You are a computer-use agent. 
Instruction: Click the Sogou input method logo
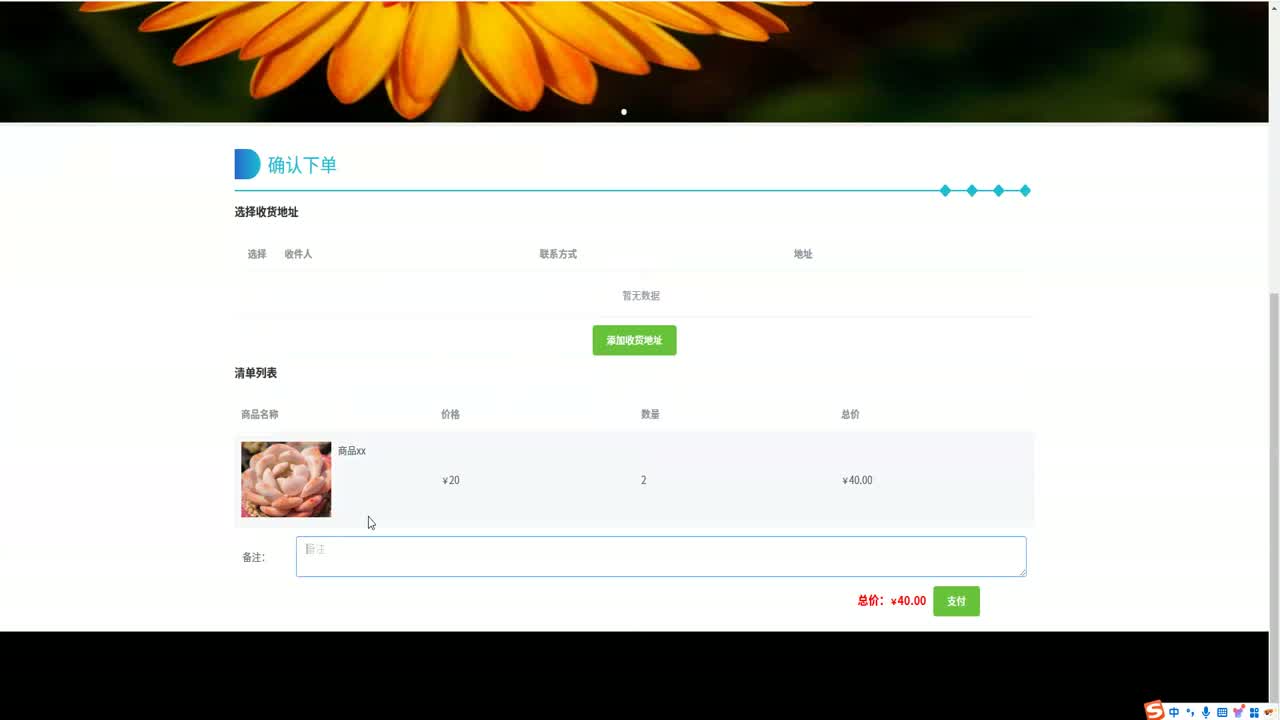(x=1154, y=710)
